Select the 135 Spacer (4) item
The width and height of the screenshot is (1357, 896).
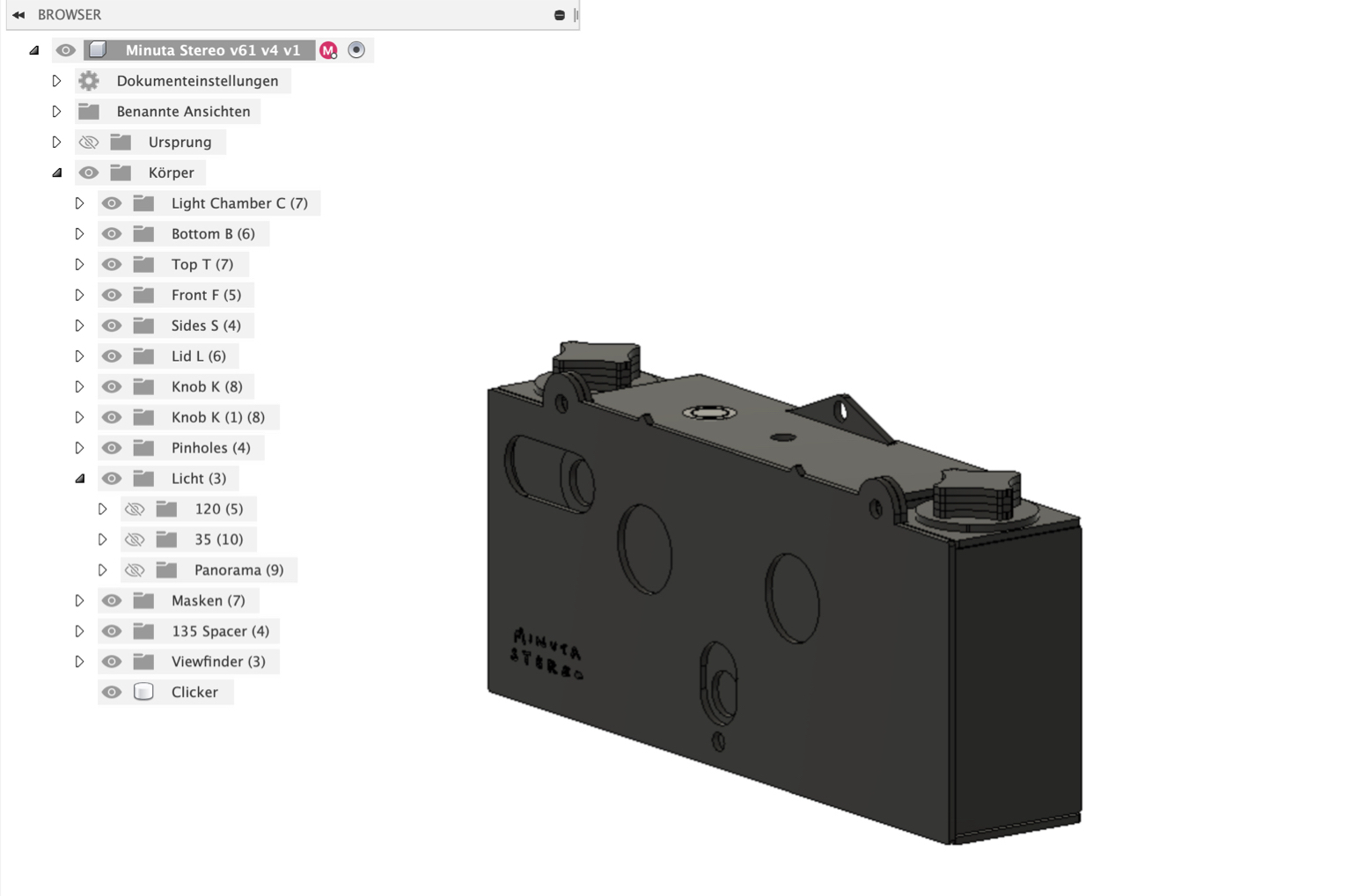[x=220, y=631]
